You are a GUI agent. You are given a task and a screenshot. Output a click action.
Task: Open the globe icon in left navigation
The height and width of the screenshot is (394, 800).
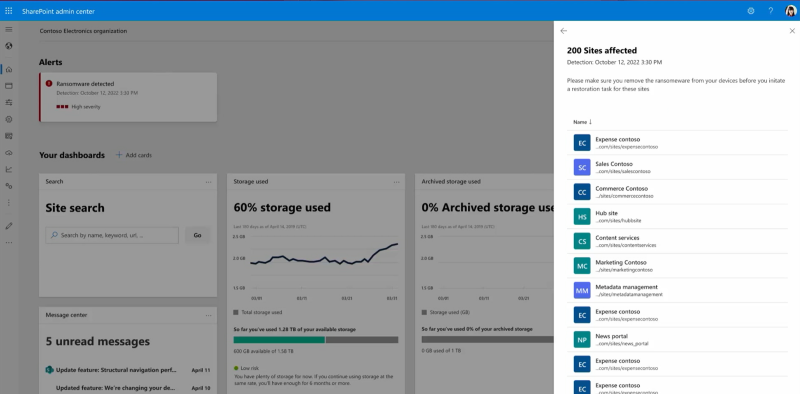tap(9, 46)
